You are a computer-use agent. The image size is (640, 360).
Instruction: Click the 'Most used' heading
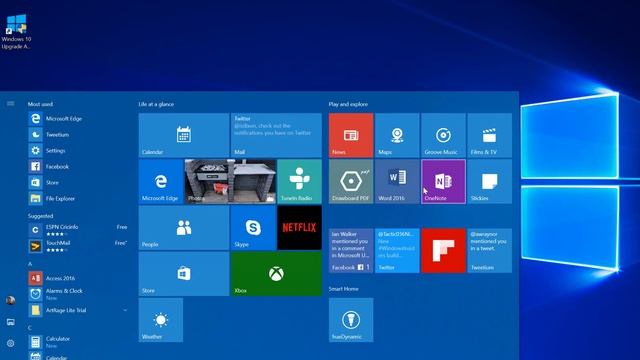tap(40, 104)
